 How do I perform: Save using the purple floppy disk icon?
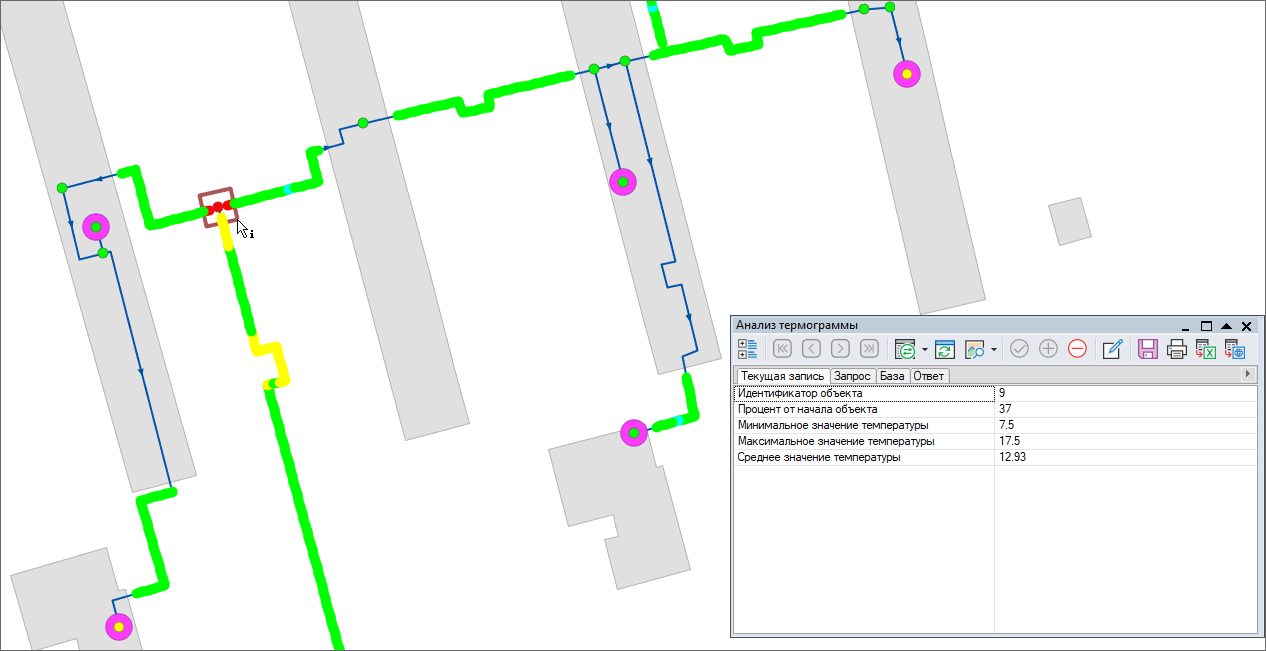(1148, 349)
